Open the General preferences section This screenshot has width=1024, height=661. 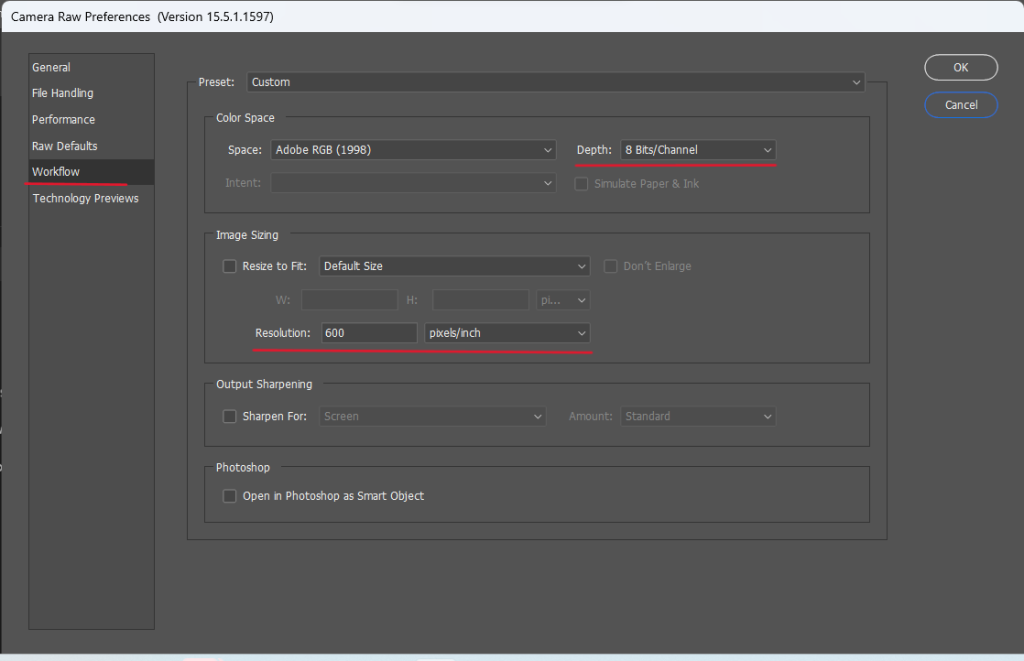51,67
